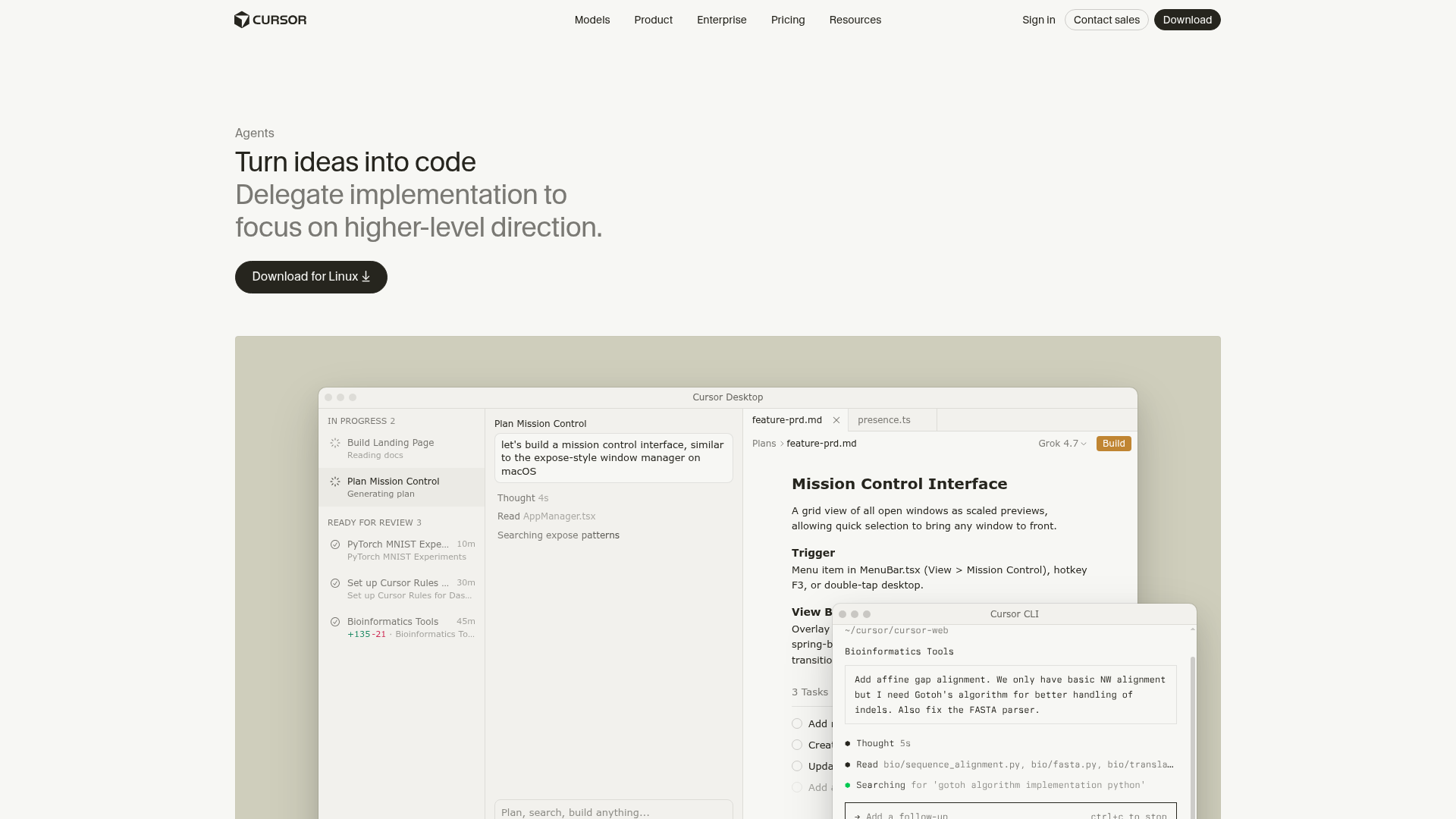Click the affine gap alignment prompt box
This screenshot has width=1456, height=819.
[1011, 695]
